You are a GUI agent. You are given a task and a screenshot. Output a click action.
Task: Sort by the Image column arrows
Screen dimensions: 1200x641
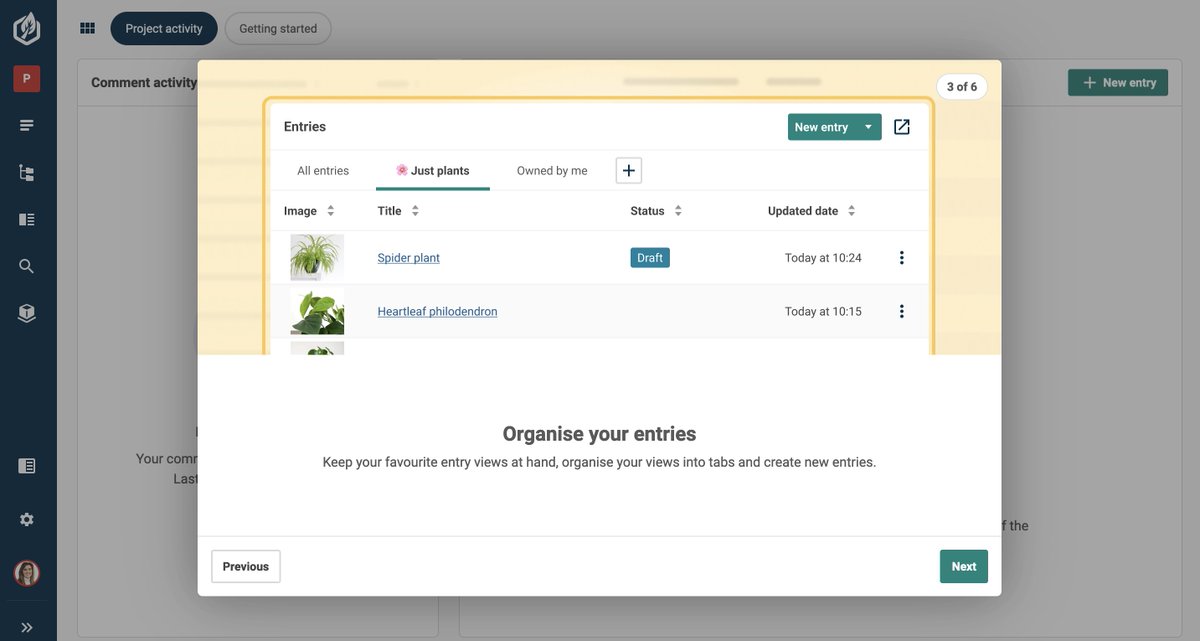(x=331, y=211)
